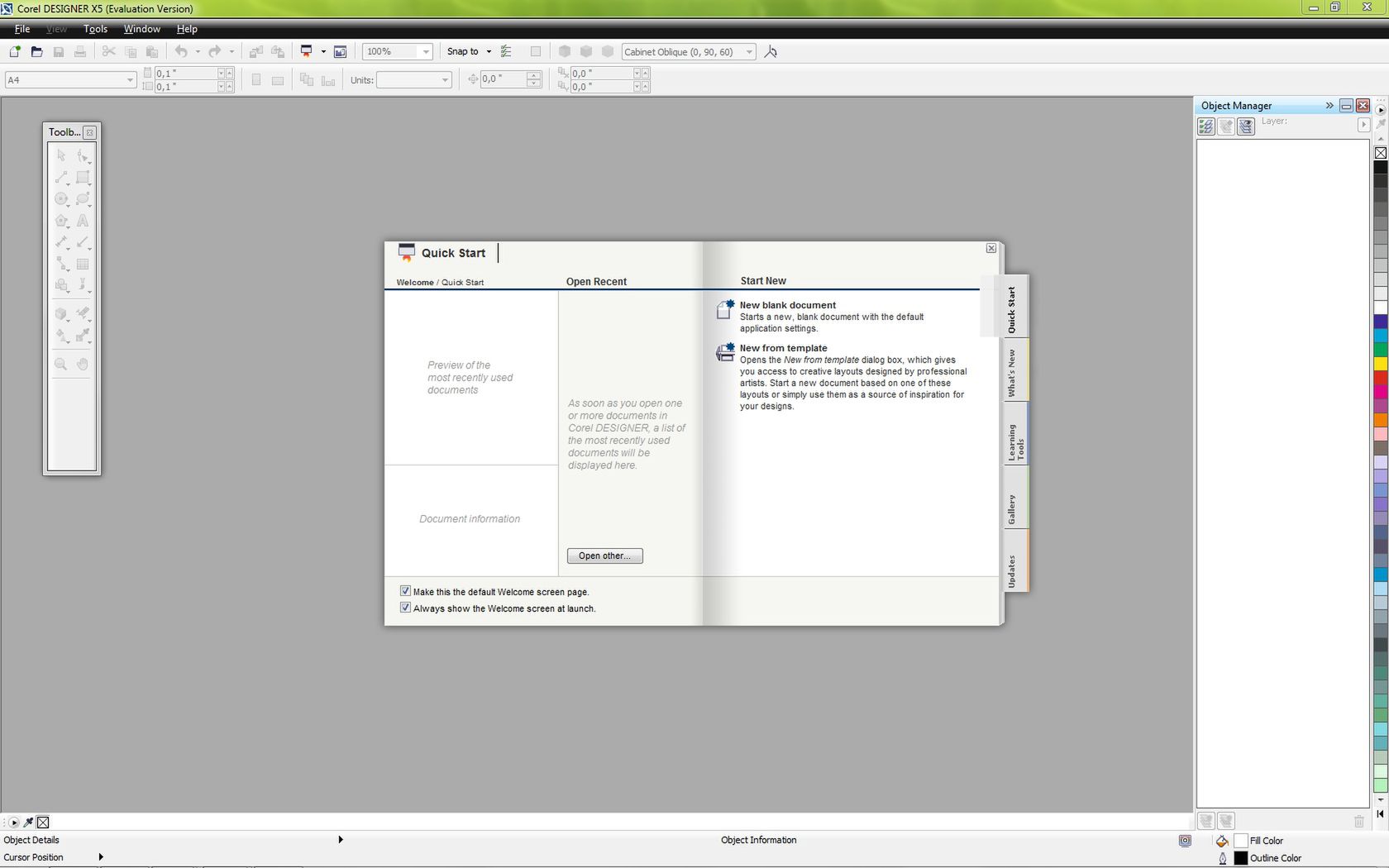Select the Table tool in Toolbox

coord(83,264)
